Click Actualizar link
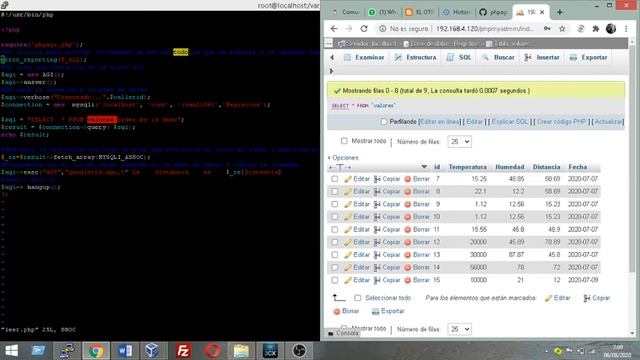Viewport: 640px width, 360px height. click(x=609, y=122)
